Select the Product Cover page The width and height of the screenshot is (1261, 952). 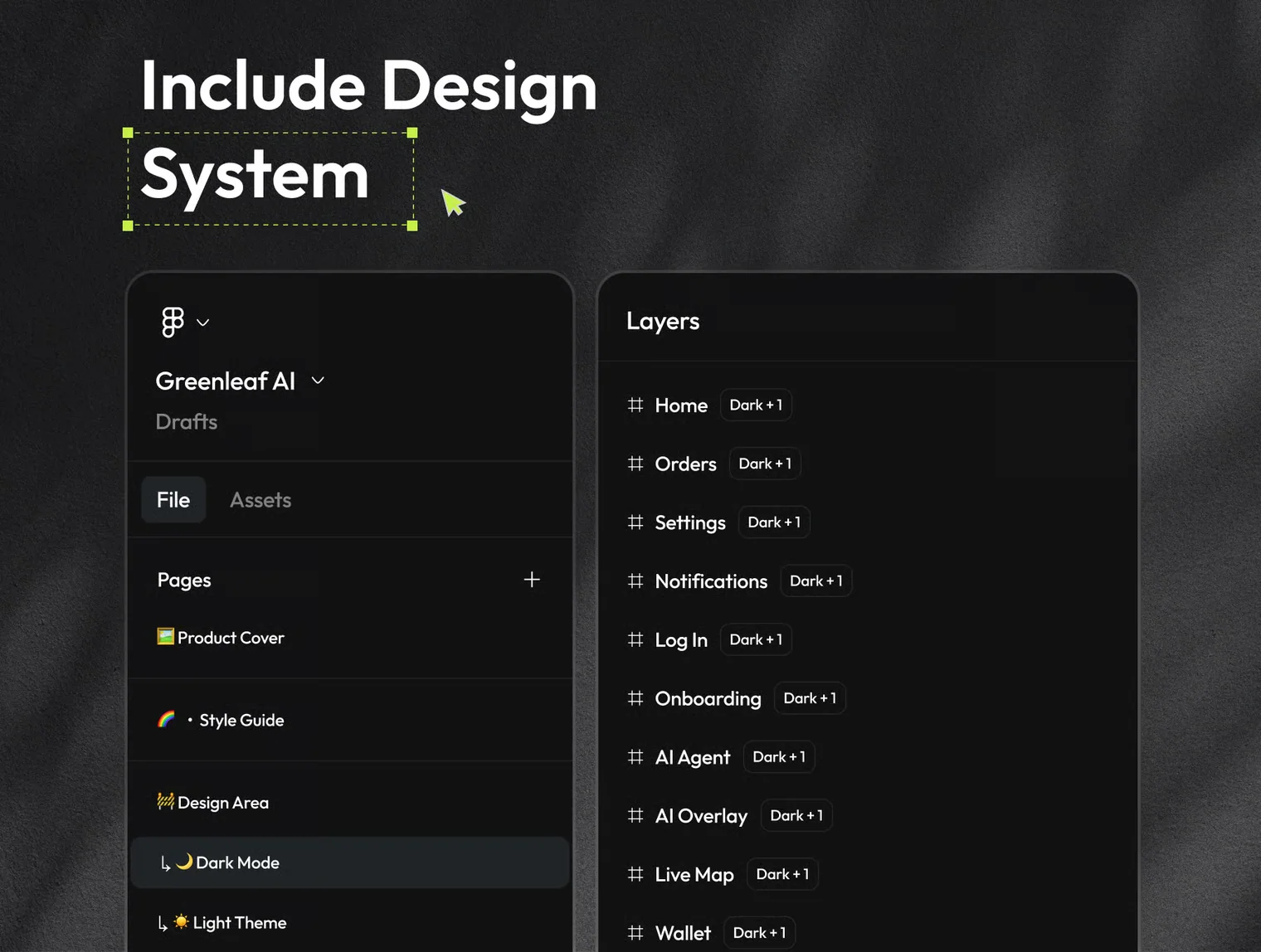(x=221, y=638)
